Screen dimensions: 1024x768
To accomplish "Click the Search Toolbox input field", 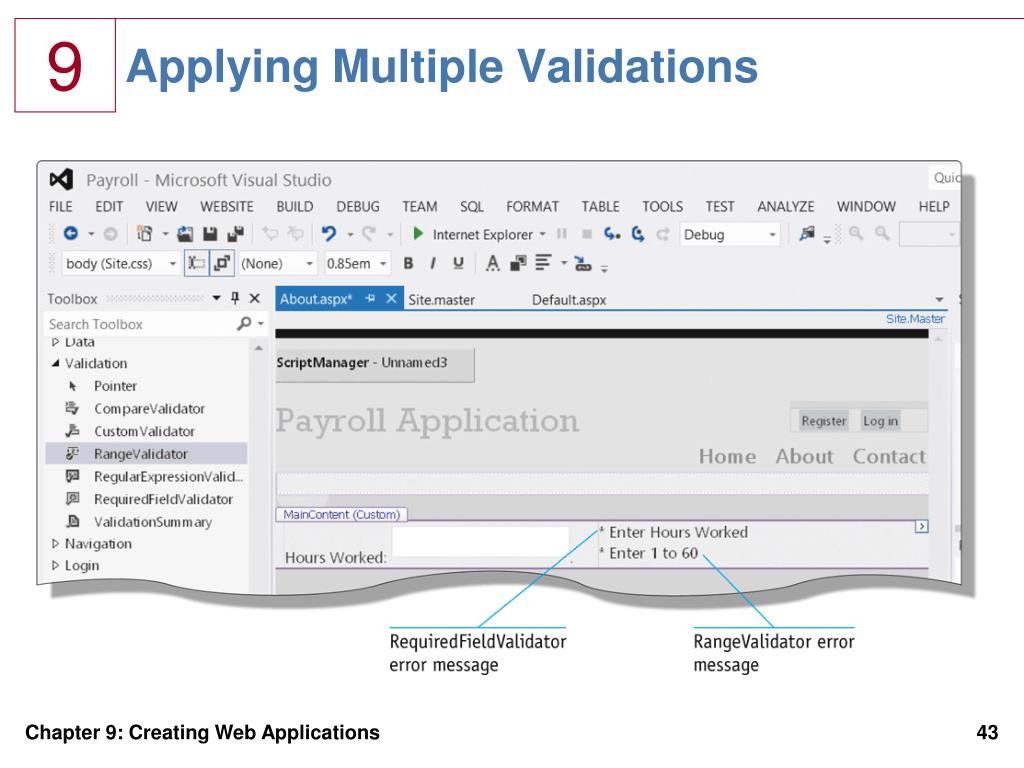I will pos(140,324).
